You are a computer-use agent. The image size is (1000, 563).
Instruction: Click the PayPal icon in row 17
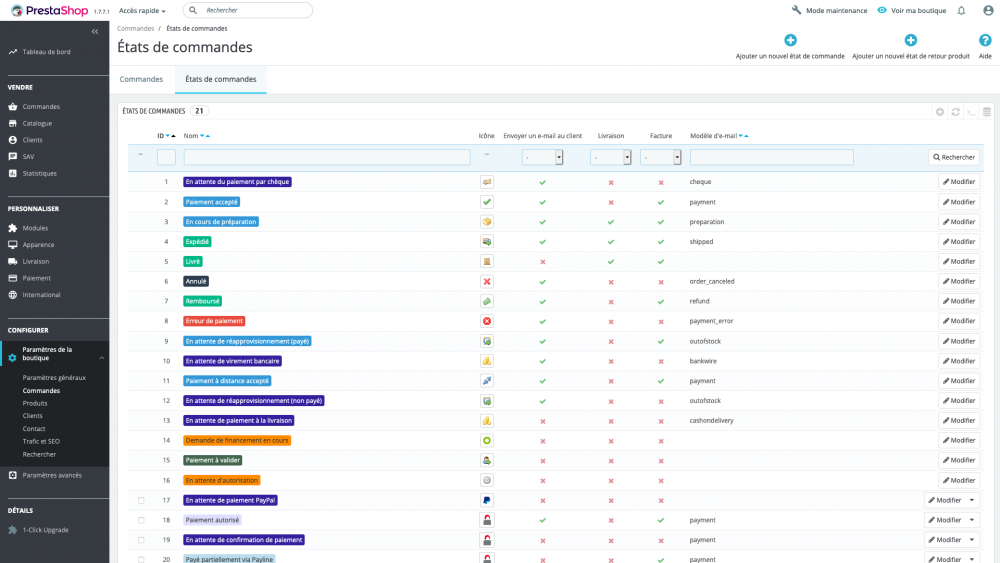487,500
